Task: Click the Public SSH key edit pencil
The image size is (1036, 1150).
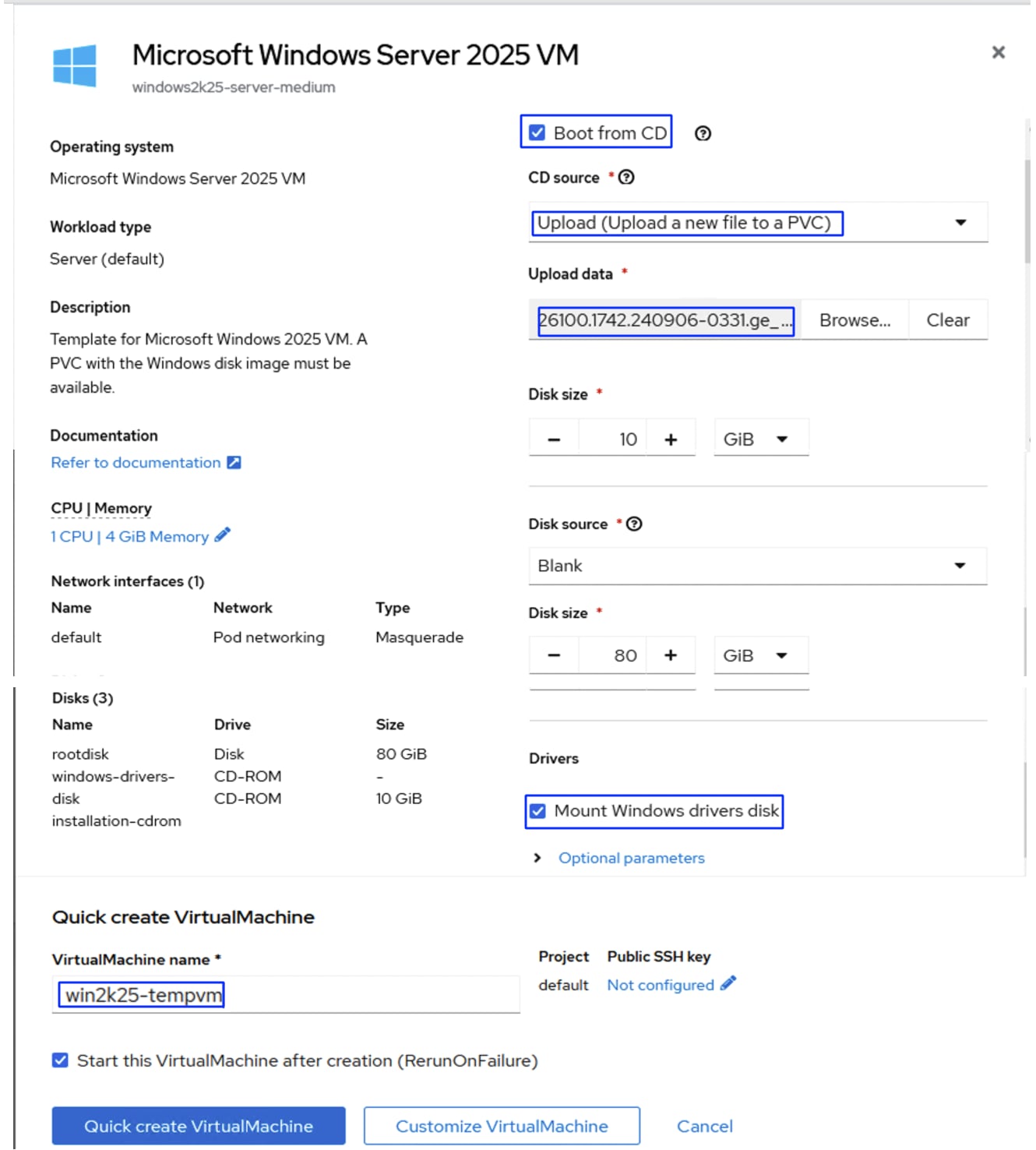Action: (728, 984)
